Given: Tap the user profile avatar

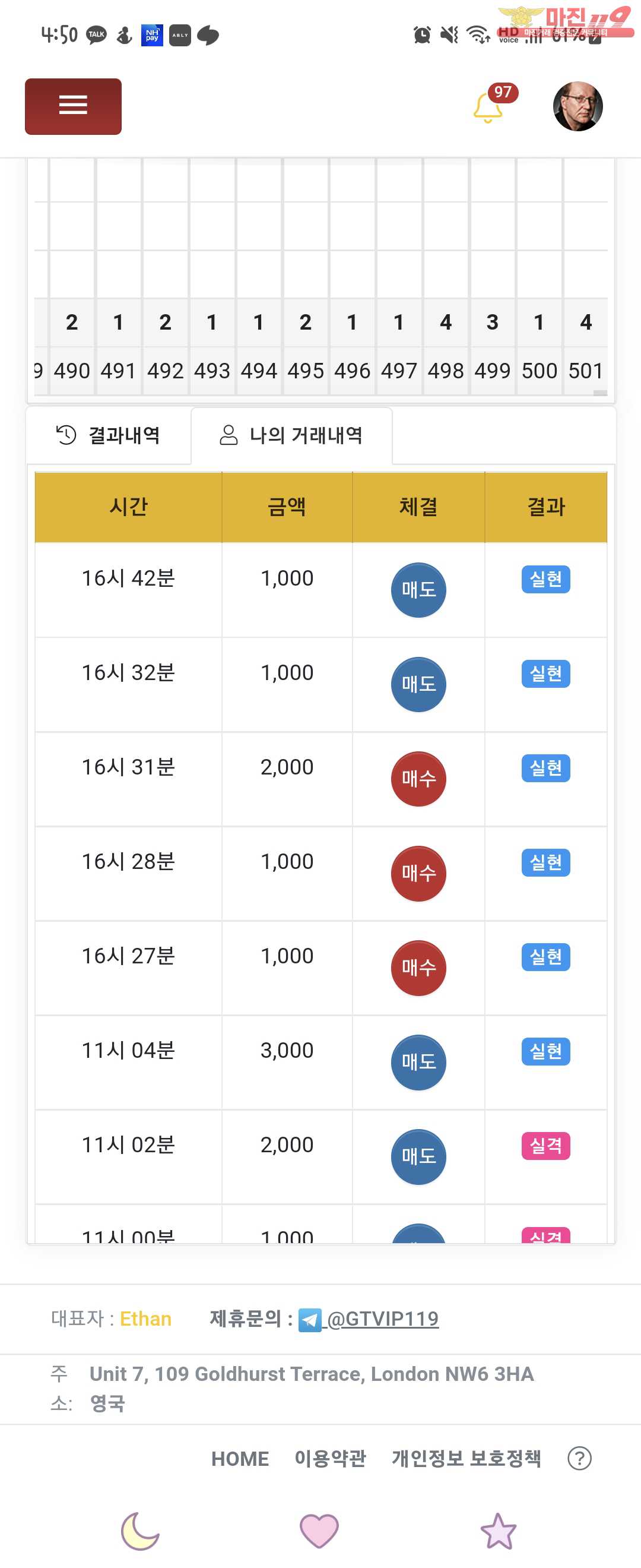Looking at the screenshot, I should click(577, 106).
